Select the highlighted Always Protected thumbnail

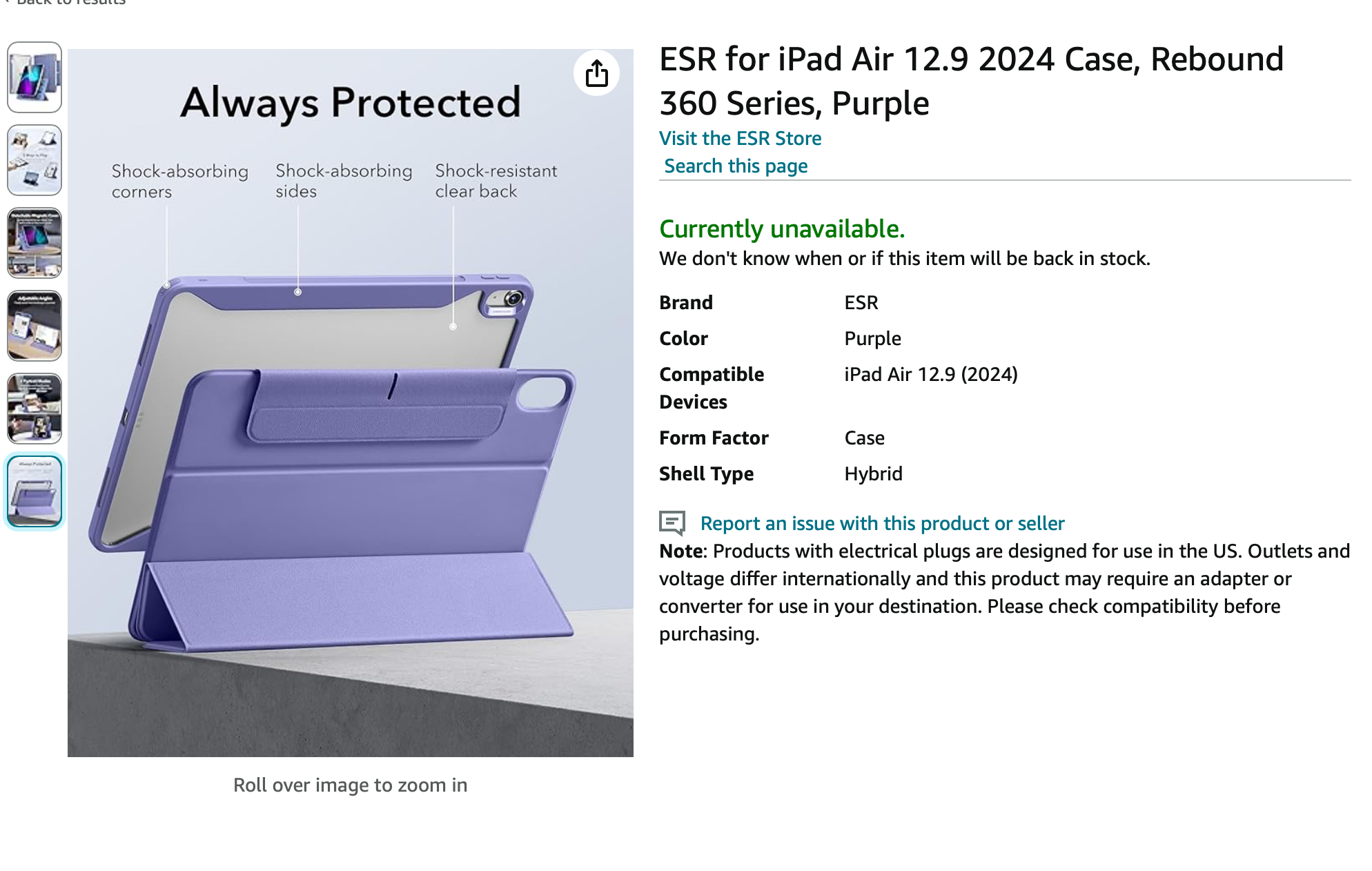pyautogui.click(x=35, y=491)
